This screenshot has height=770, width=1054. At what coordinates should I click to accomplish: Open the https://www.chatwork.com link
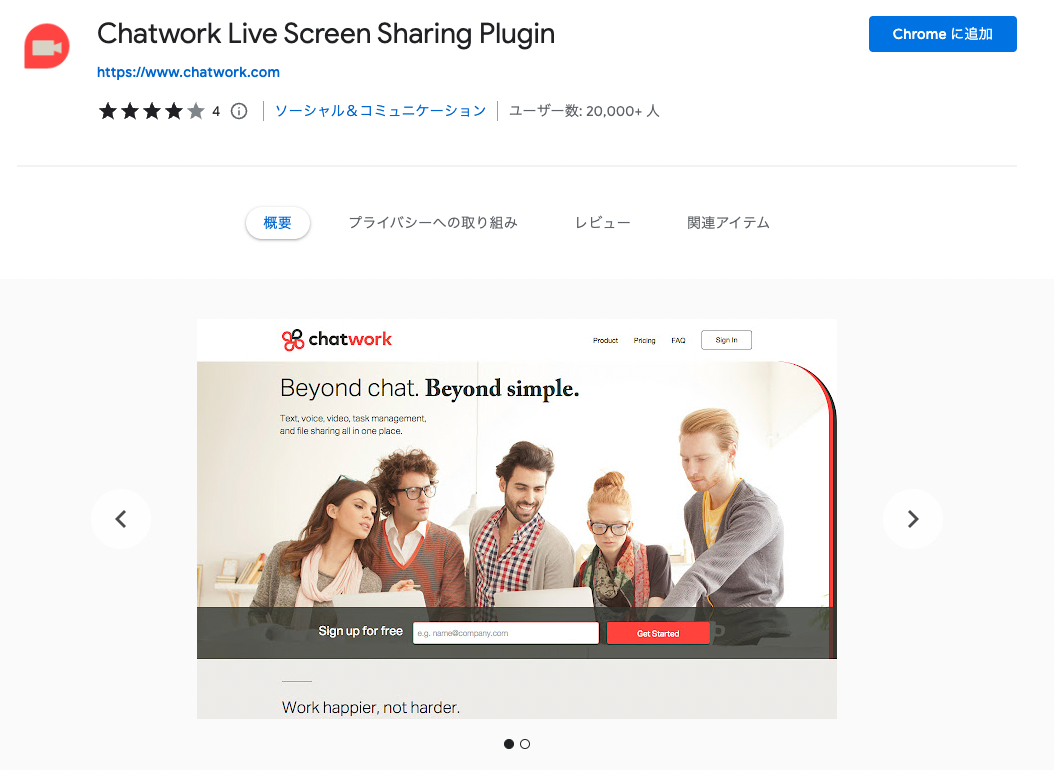tap(188, 71)
